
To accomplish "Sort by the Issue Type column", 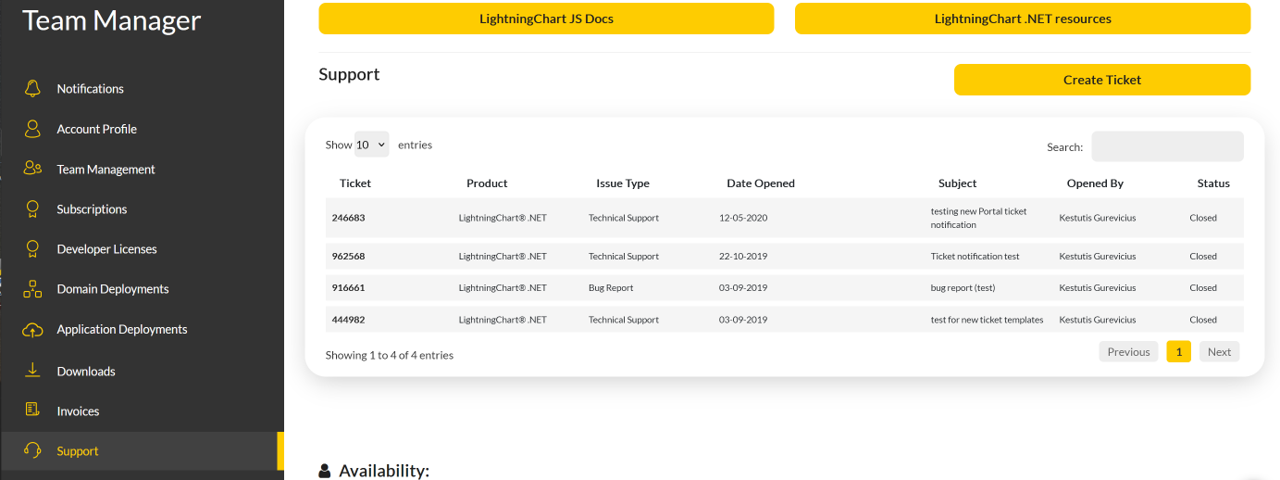I will click(623, 183).
